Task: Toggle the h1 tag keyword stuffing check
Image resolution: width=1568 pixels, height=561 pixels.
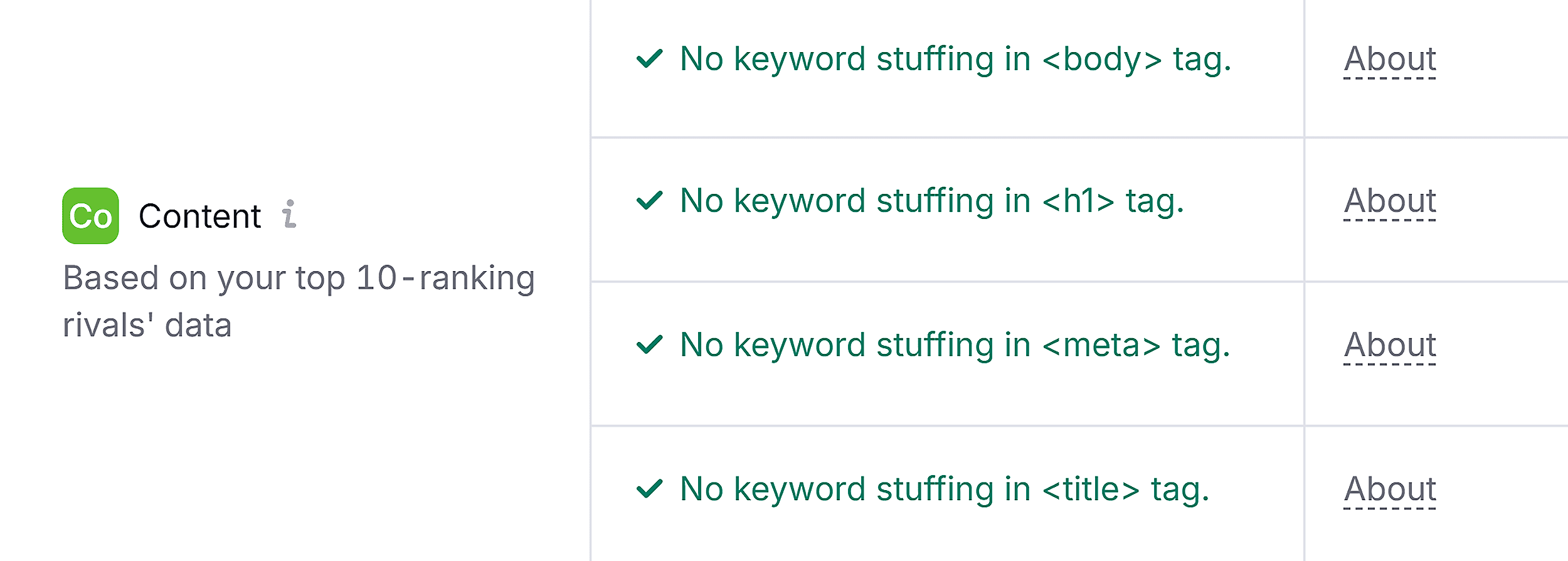Action: (x=649, y=201)
